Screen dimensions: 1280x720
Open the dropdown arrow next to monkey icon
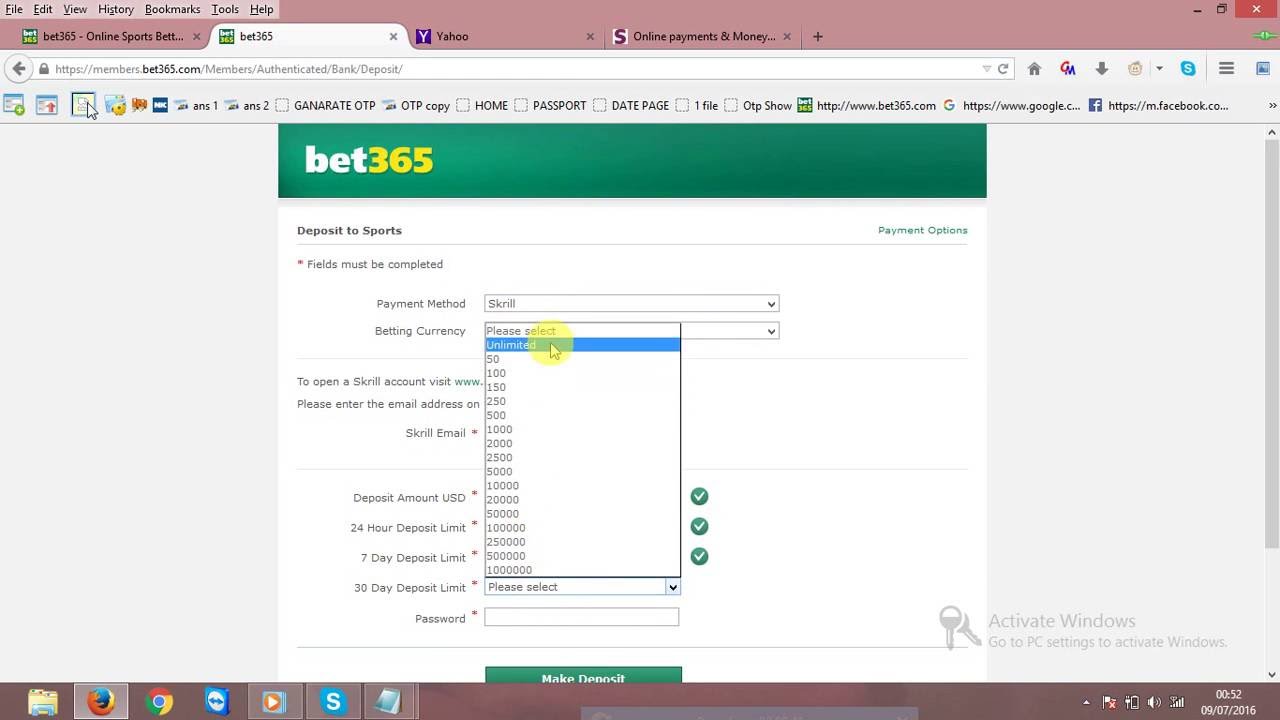1159,69
